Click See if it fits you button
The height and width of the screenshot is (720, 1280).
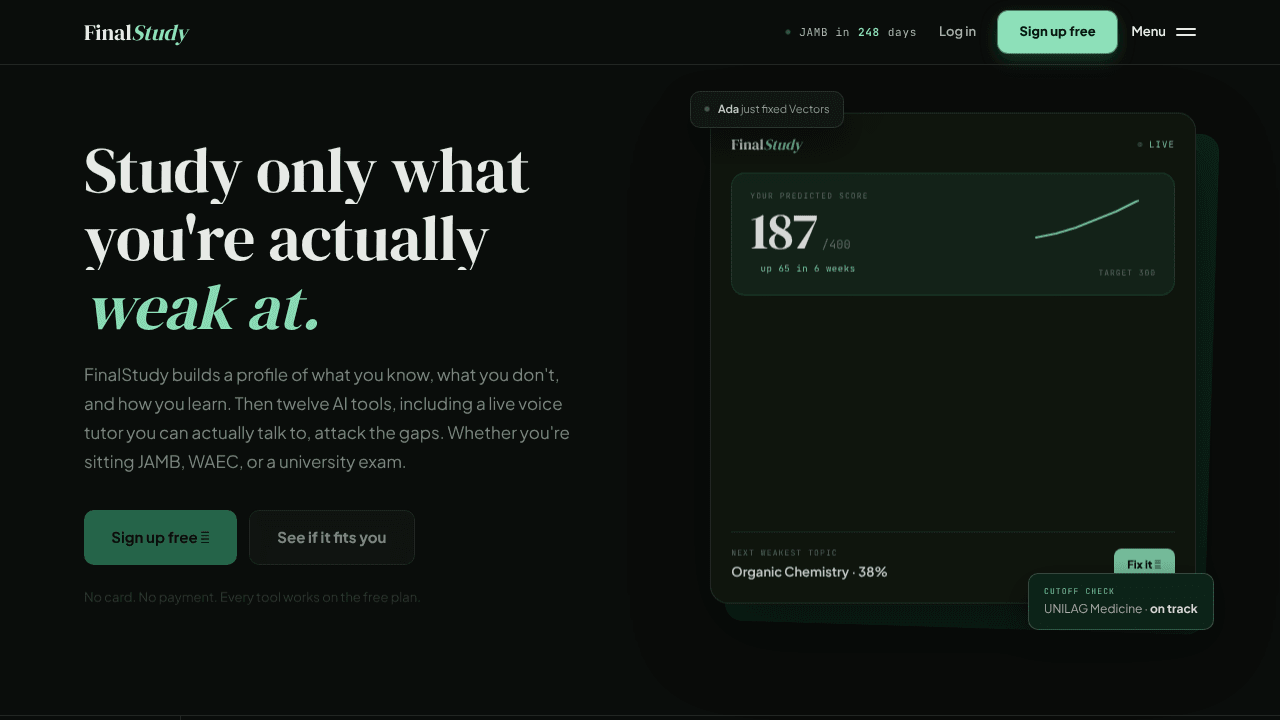(332, 537)
